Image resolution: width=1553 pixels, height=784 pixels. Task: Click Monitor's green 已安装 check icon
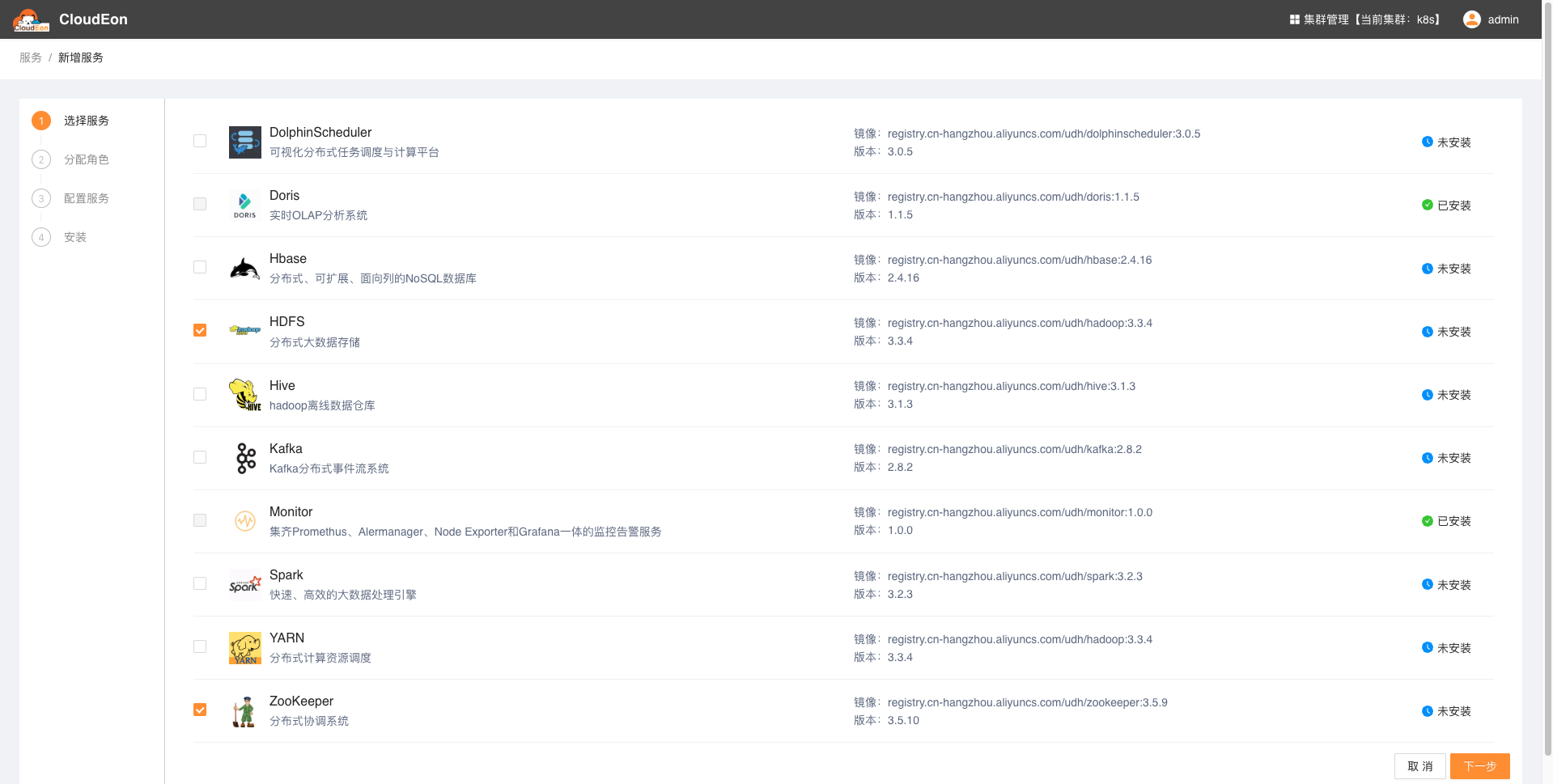[x=1428, y=521]
